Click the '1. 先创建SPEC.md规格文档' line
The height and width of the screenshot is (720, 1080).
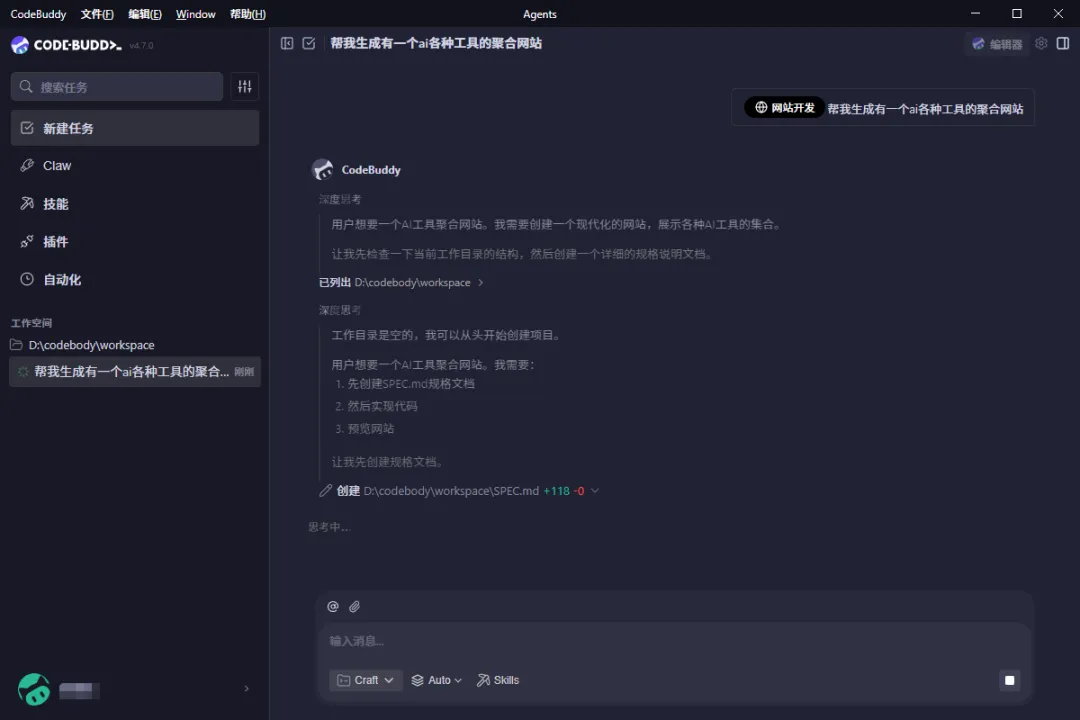click(405, 384)
